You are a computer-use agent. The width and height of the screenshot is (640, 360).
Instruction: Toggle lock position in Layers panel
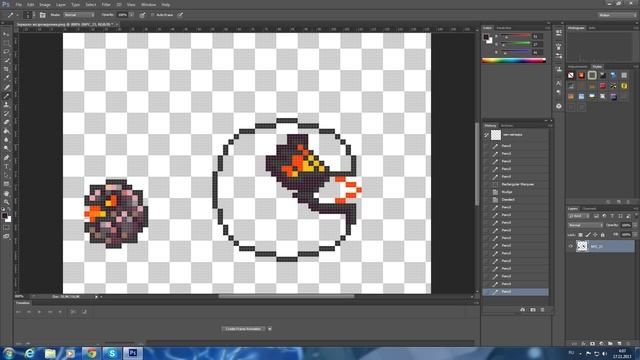595,235
